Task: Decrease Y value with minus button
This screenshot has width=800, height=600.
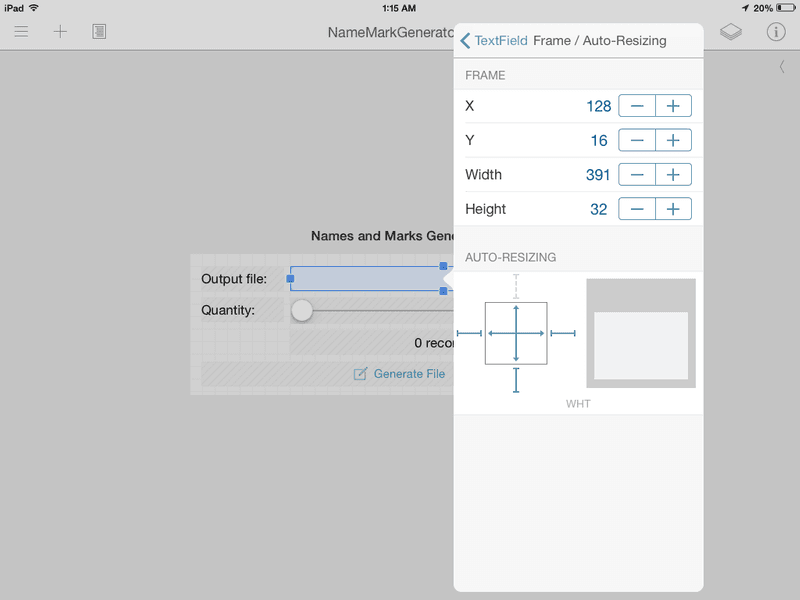Action: [x=637, y=140]
